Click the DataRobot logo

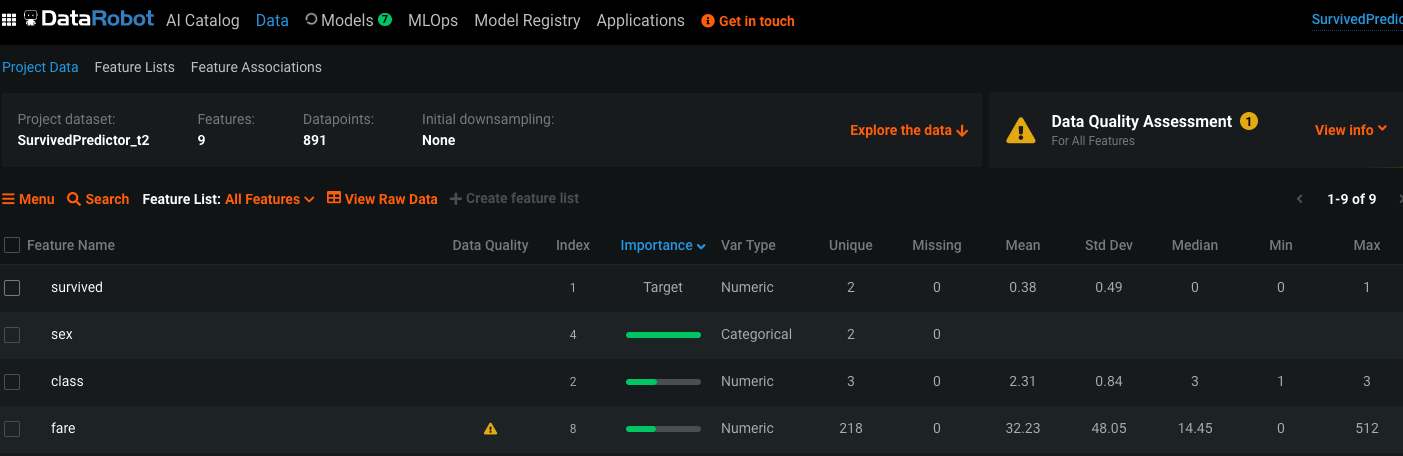coord(88,19)
